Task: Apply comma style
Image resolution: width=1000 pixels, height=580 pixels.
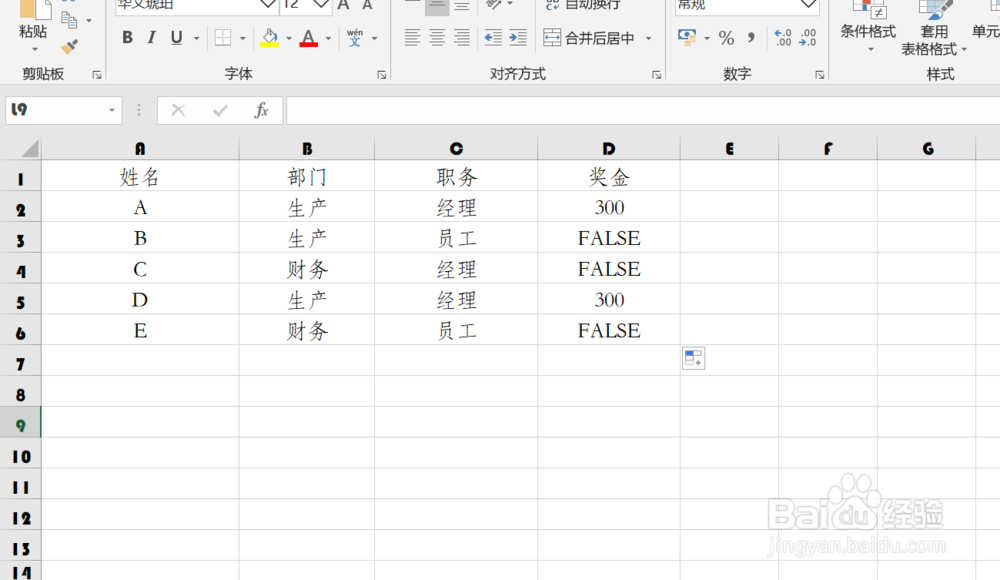Action: [x=751, y=38]
